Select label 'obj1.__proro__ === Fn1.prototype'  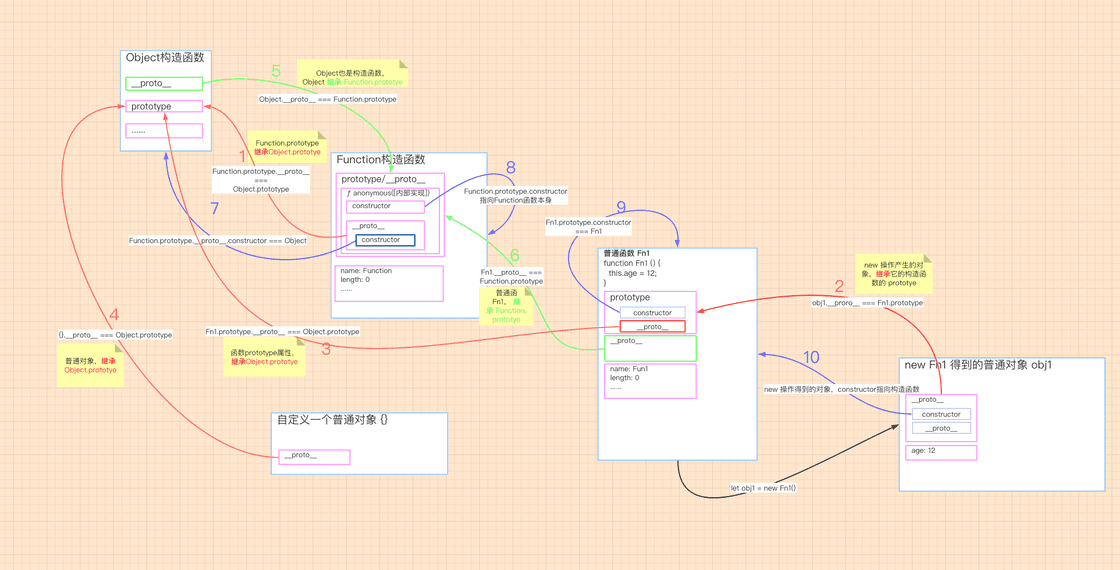coord(867,303)
